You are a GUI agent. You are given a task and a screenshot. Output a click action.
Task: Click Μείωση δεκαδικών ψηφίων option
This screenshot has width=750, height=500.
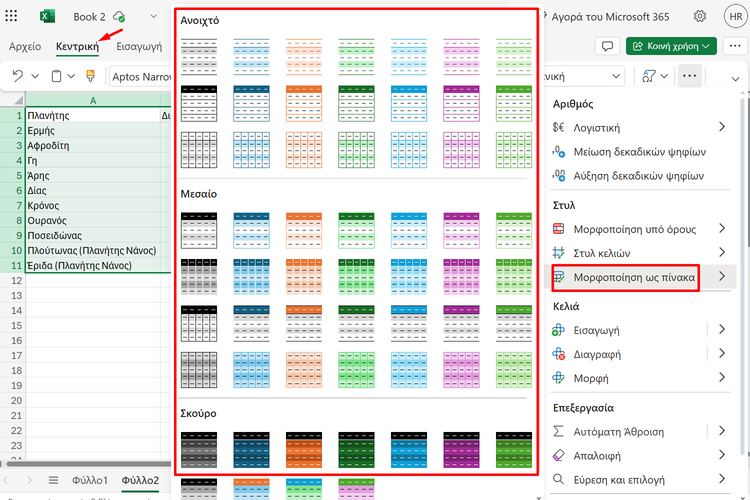click(639, 152)
